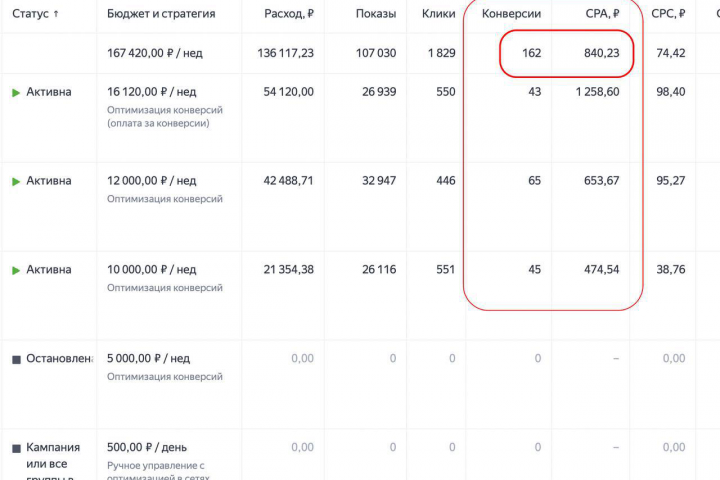Click strategy text (оплата за конверсии)
Image resolution: width=720 pixels, height=480 pixels.
[158, 123]
